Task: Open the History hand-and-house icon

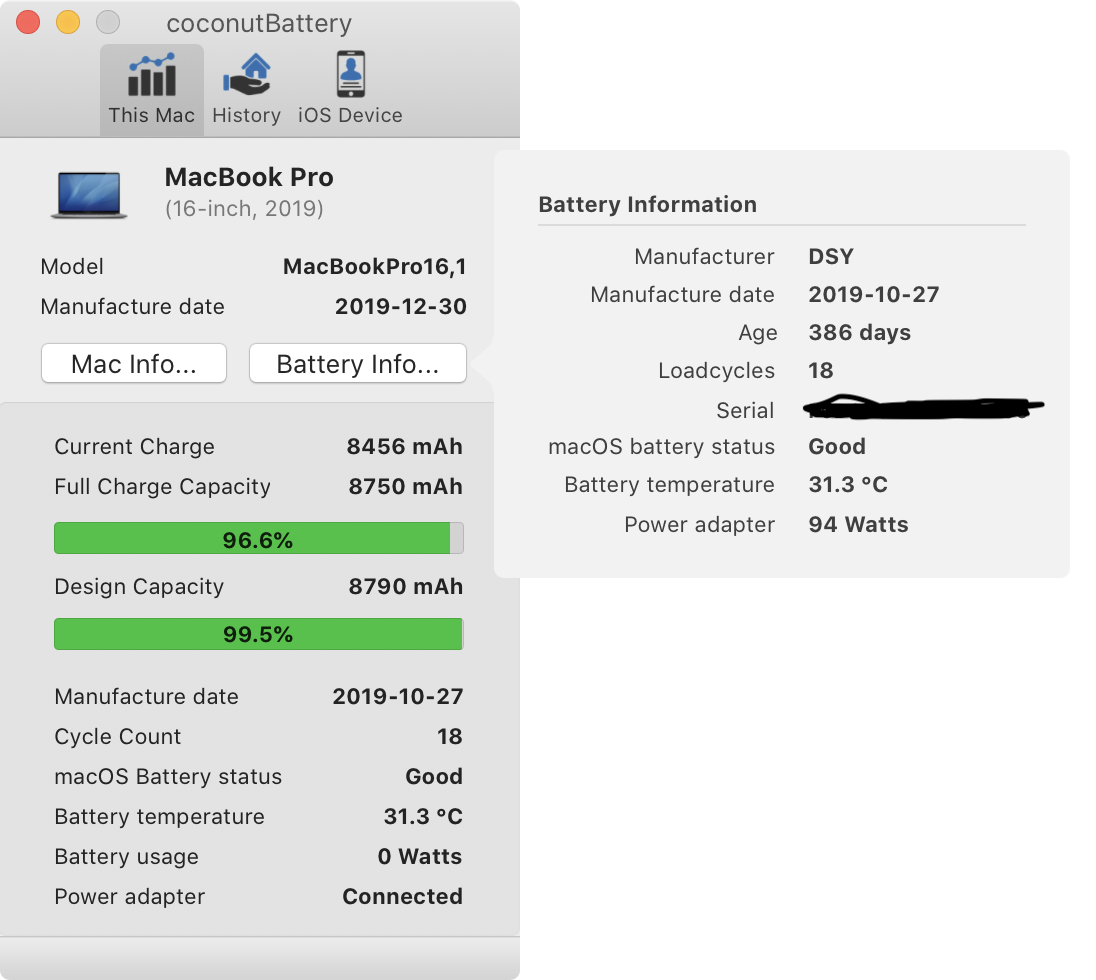Action: (x=247, y=75)
